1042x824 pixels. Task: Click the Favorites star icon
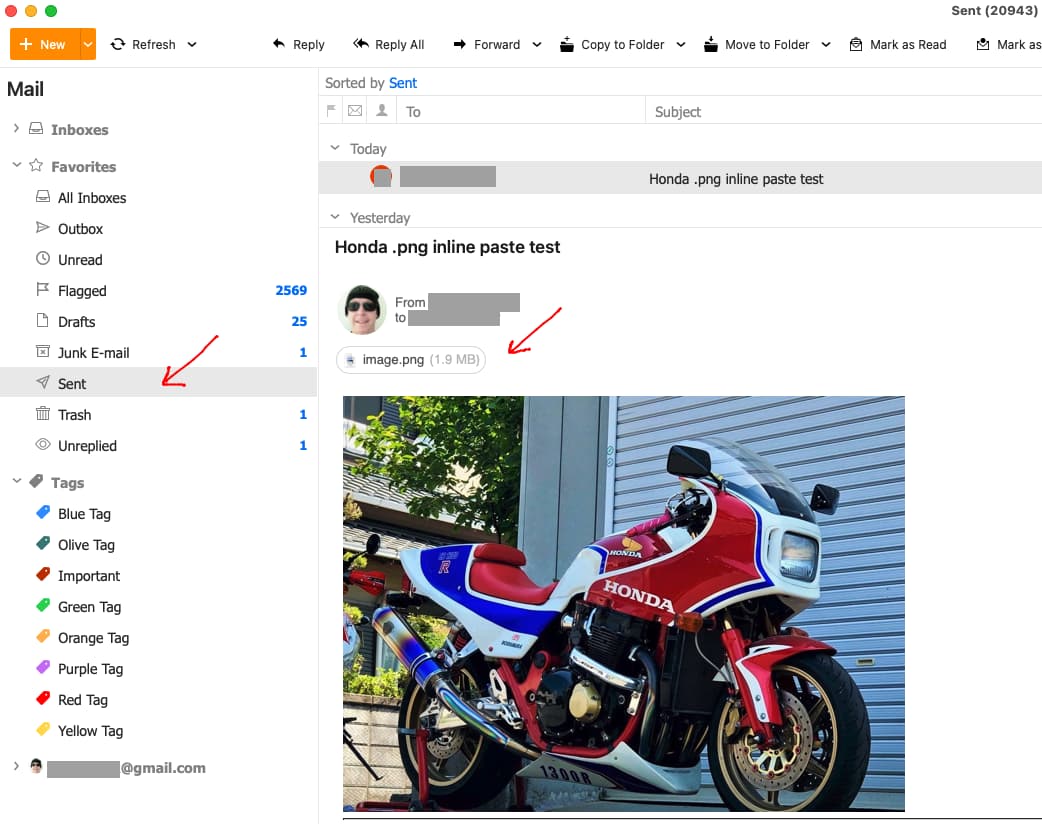[x=36, y=165]
